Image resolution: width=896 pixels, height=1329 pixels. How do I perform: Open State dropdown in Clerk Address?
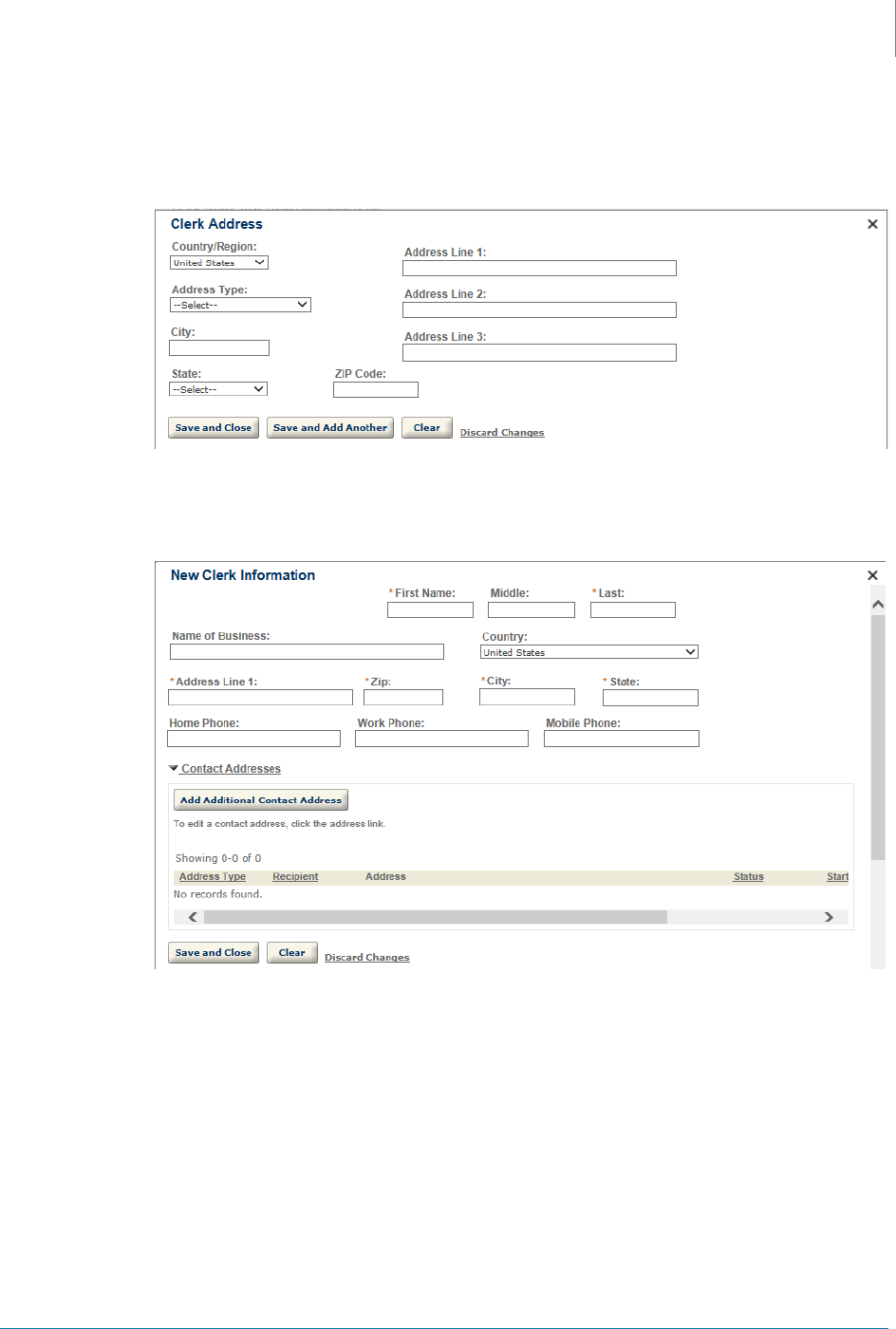click(x=218, y=389)
